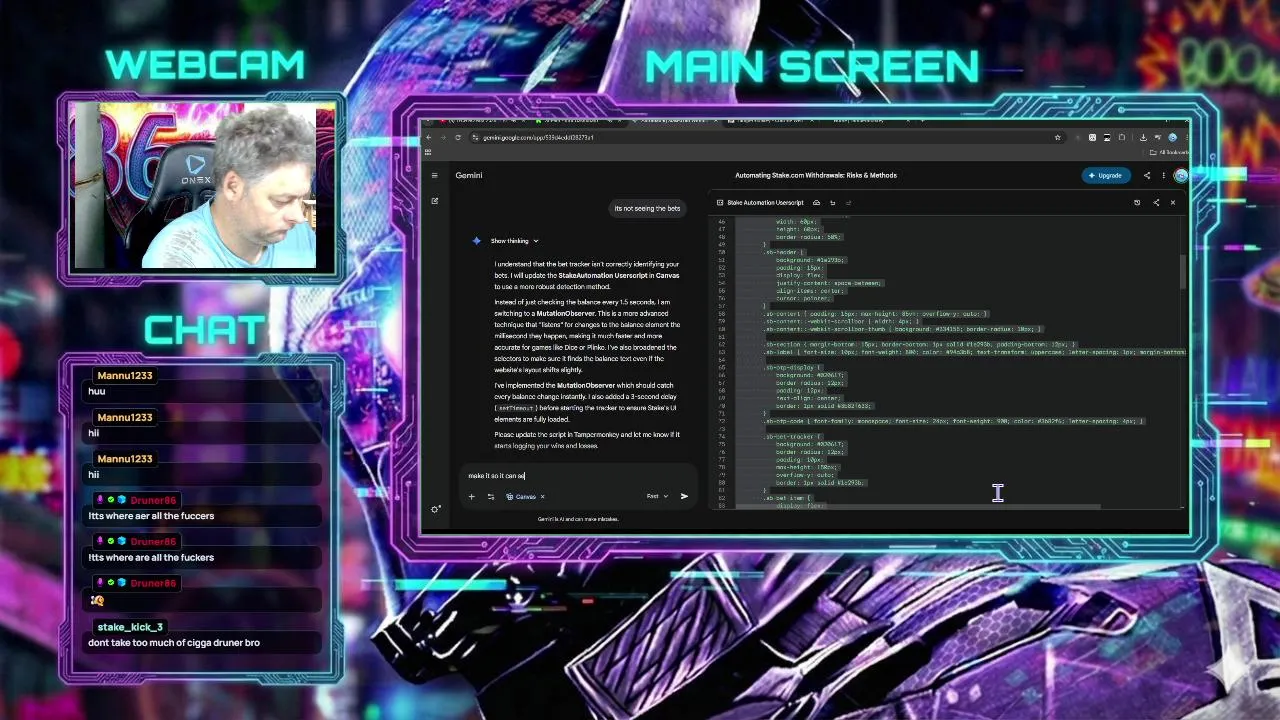Remove the Canvas chip with its x
Image resolution: width=1280 pixels, height=720 pixels.
pos(543,496)
